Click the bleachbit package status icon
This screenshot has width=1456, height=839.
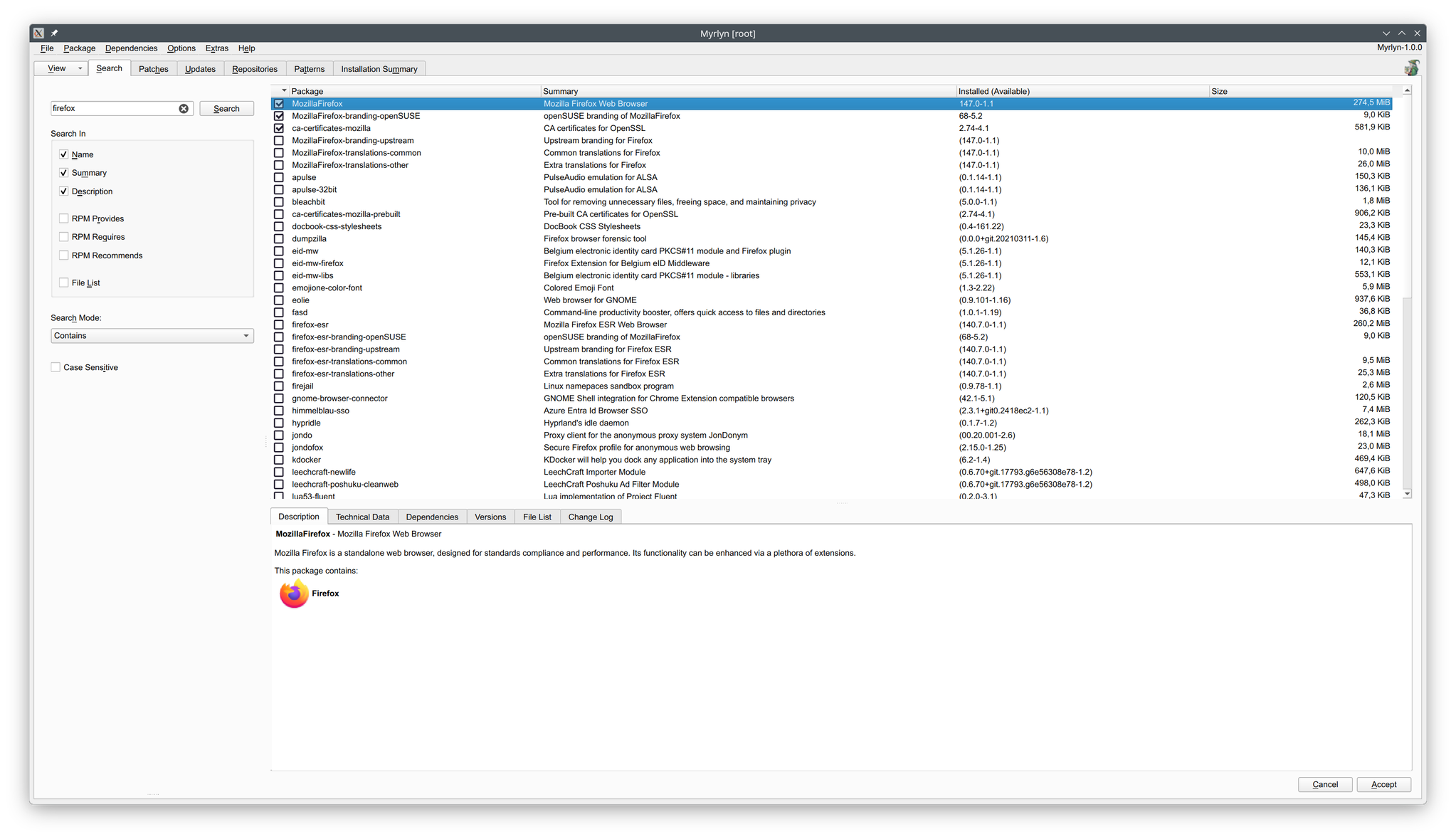pos(279,202)
